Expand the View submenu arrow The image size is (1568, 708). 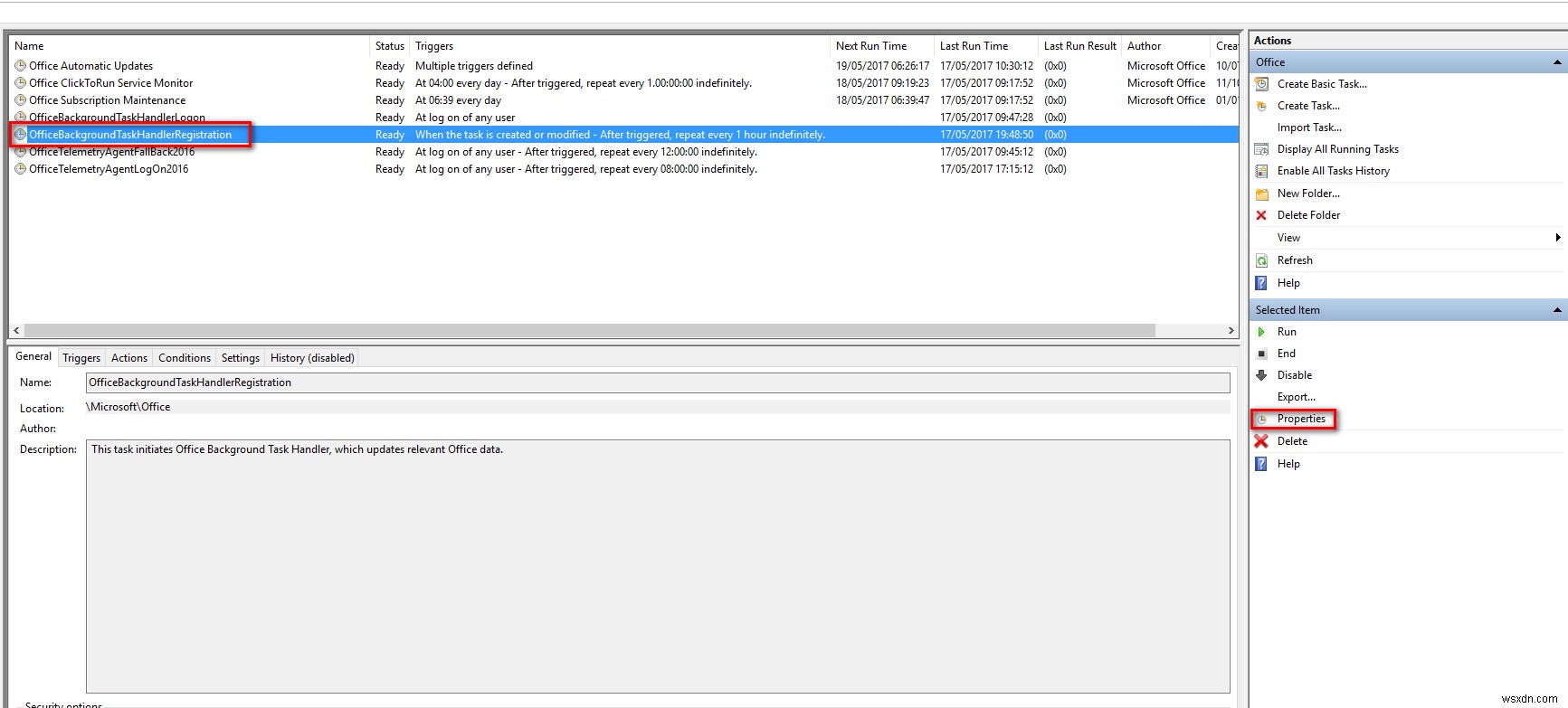pyautogui.click(x=1557, y=238)
